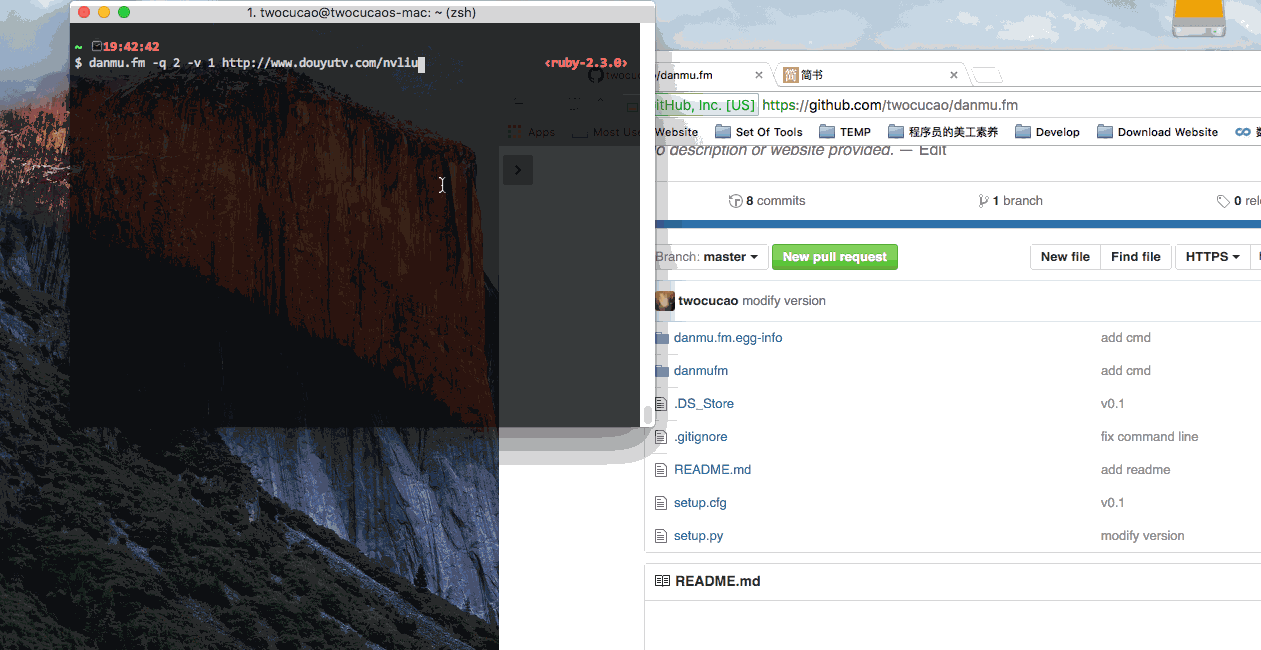
Task: Select the danmu.fm browser tab
Action: pos(700,75)
